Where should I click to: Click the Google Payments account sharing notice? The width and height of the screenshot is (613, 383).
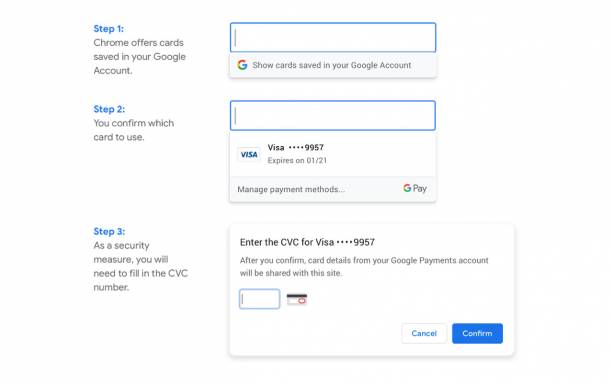(x=364, y=267)
